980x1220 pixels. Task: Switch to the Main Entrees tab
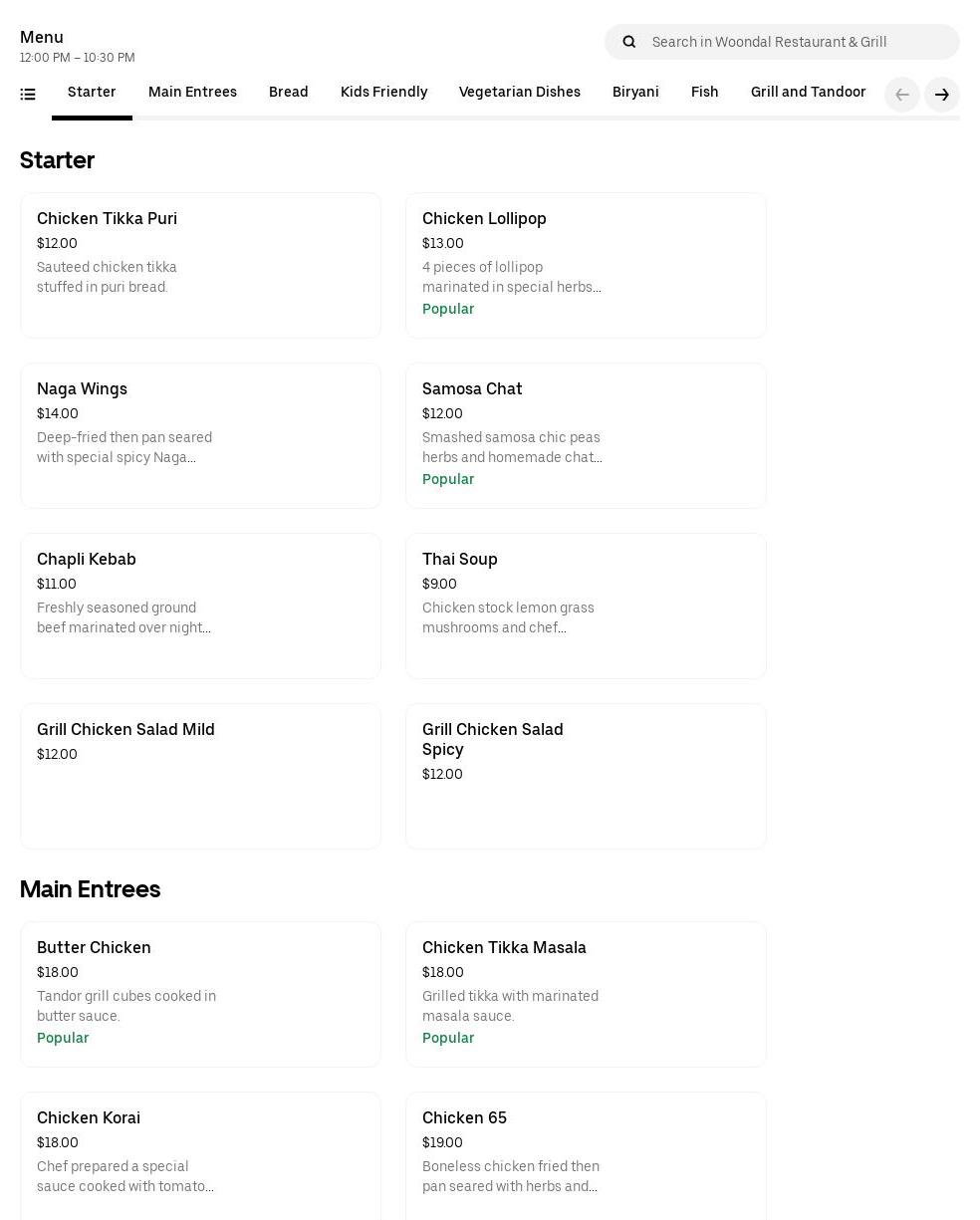pyautogui.click(x=192, y=93)
